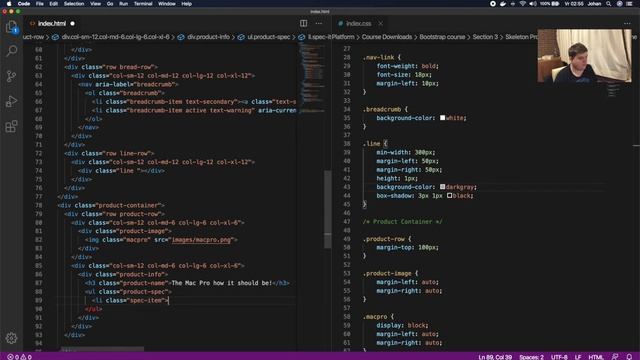Show the clock in menu bar
The image size is (640, 360).
coord(573,4)
